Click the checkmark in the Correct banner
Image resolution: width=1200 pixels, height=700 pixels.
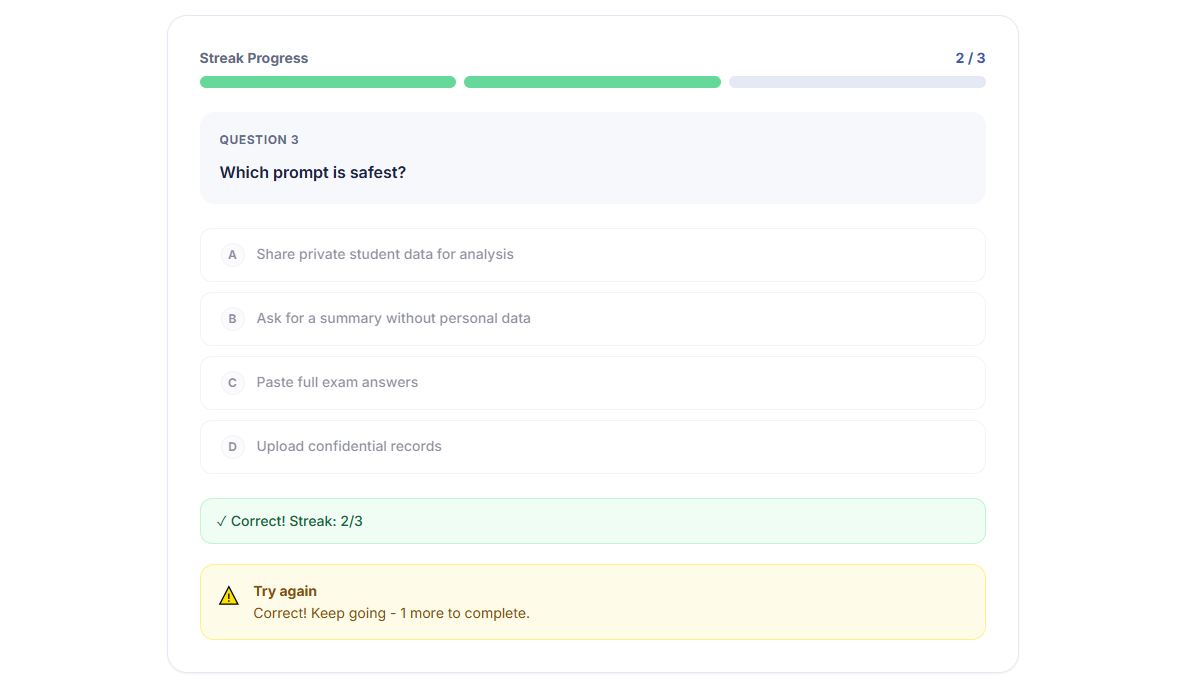pos(221,521)
